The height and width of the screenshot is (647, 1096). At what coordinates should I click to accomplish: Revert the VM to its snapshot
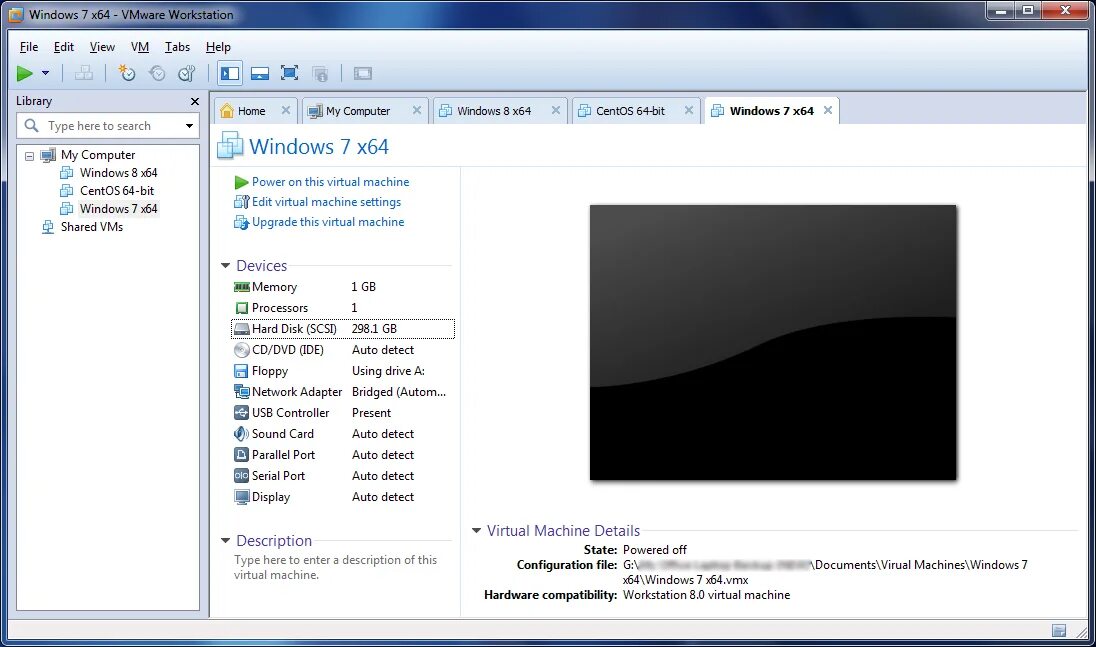tap(156, 73)
